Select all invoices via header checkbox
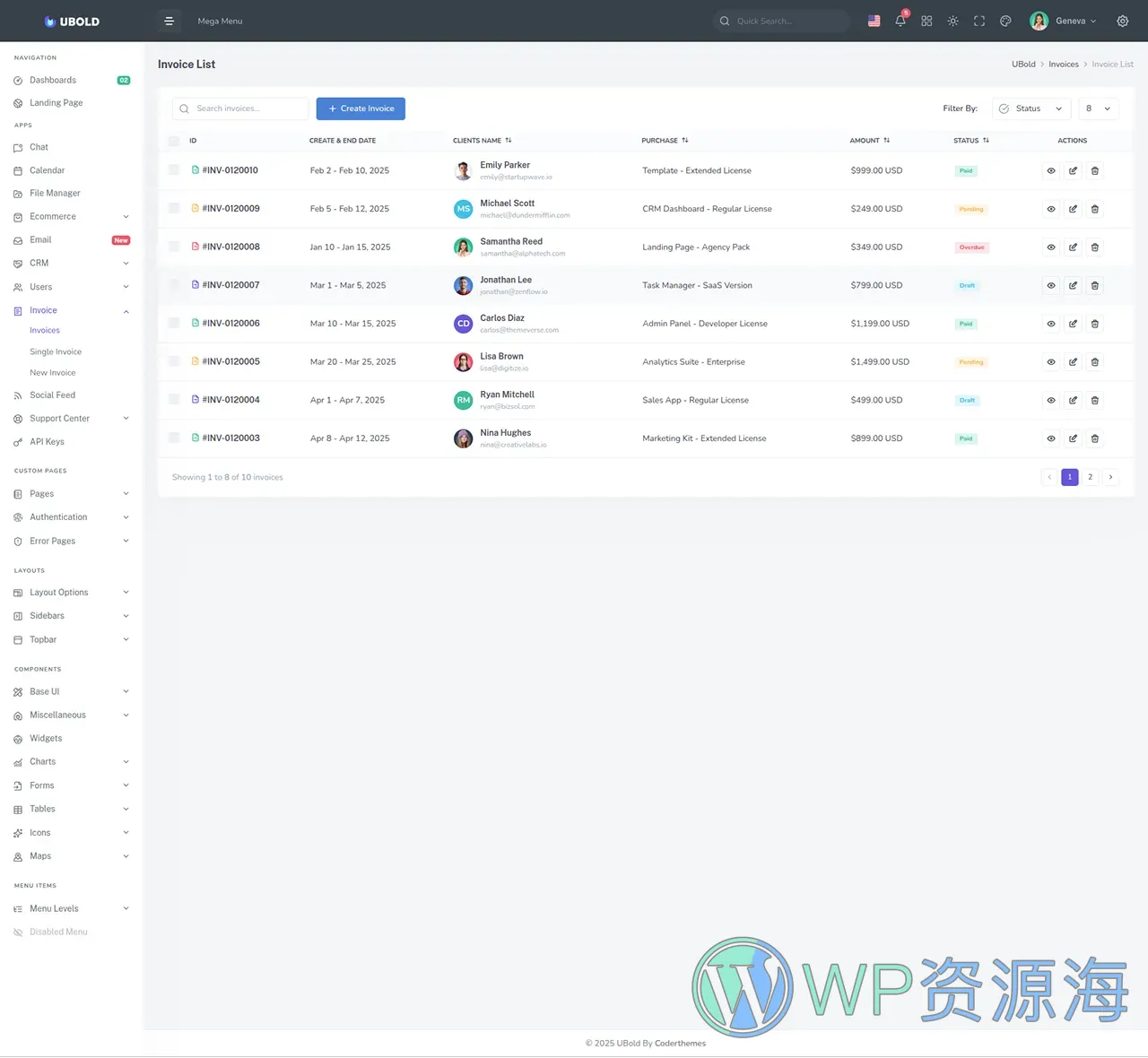This screenshot has height=1058, width=1148. pos(173,141)
